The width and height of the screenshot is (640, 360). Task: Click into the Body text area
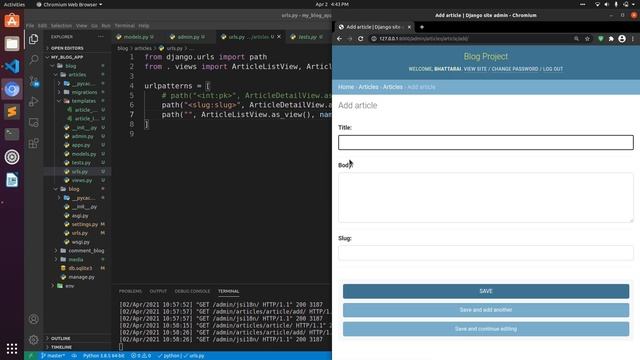tap(486, 198)
